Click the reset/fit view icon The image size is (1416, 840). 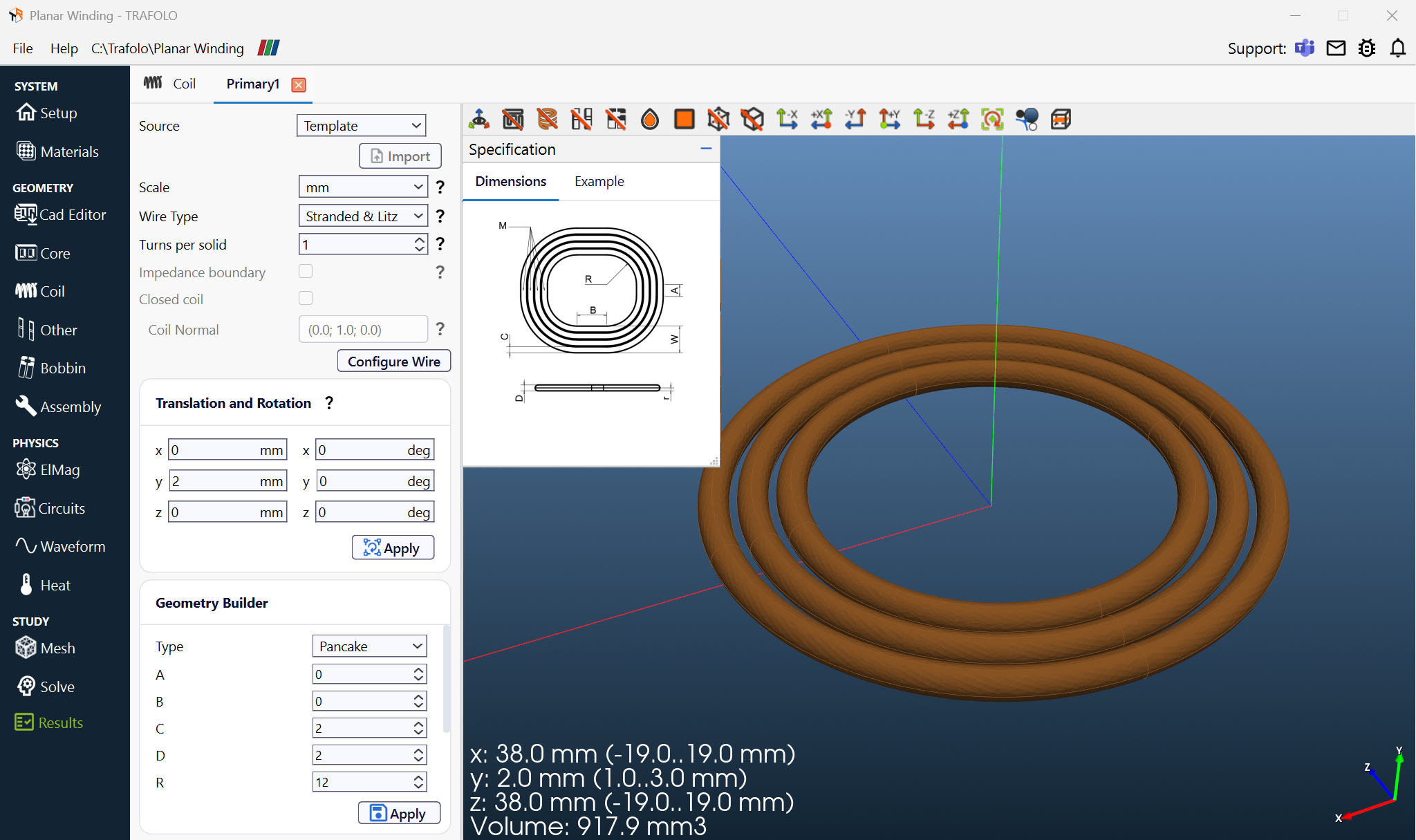992,119
